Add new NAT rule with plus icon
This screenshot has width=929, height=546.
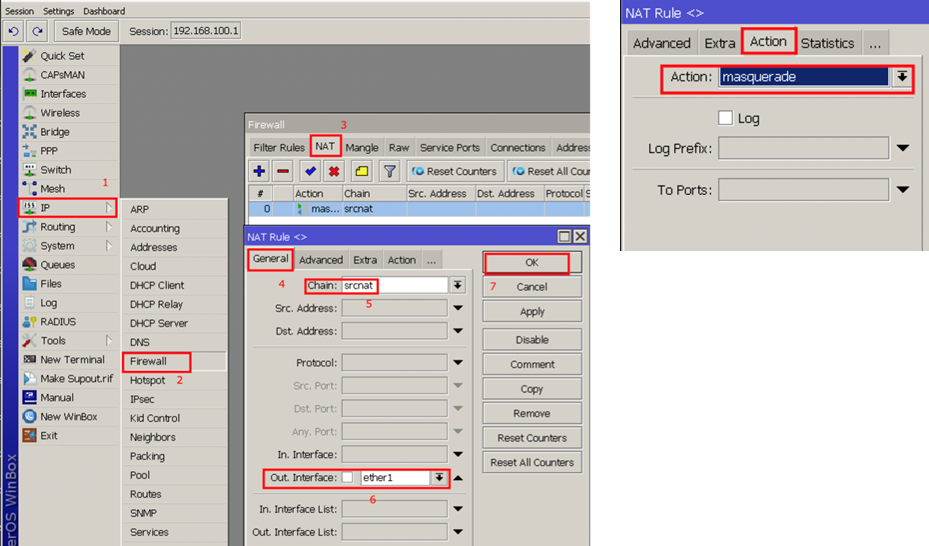click(x=259, y=171)
